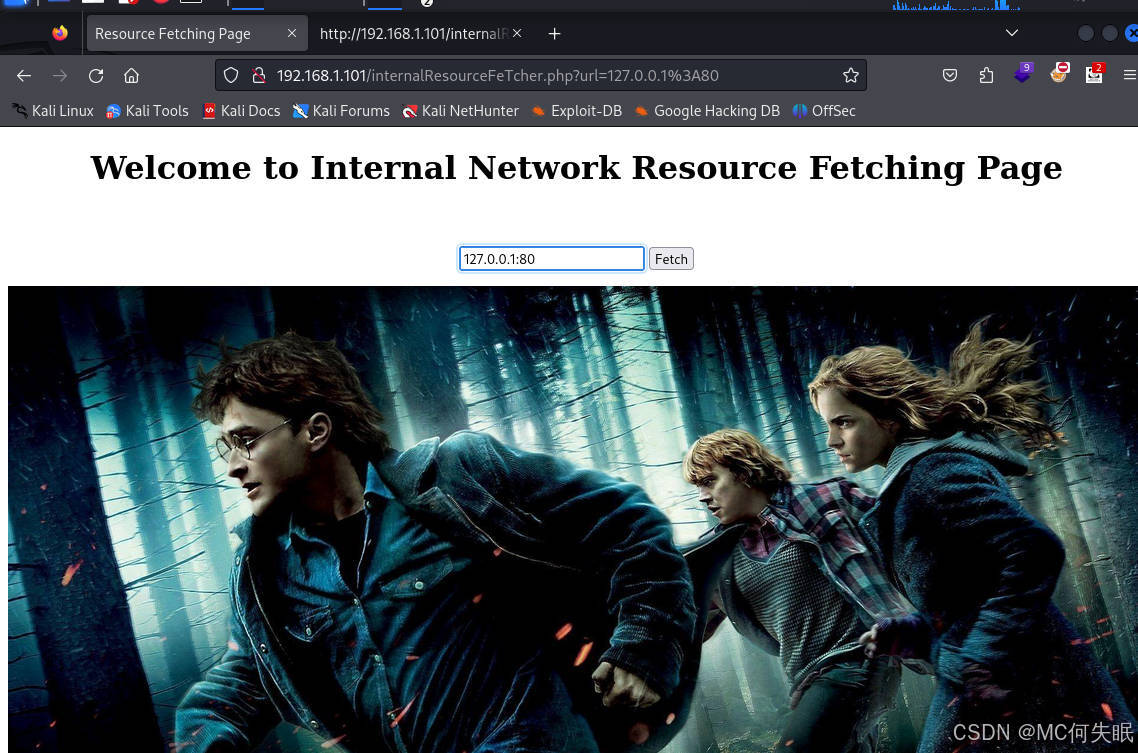Open the Firefox application menu
This screenshot has width=1138, height=753.
1129,75
